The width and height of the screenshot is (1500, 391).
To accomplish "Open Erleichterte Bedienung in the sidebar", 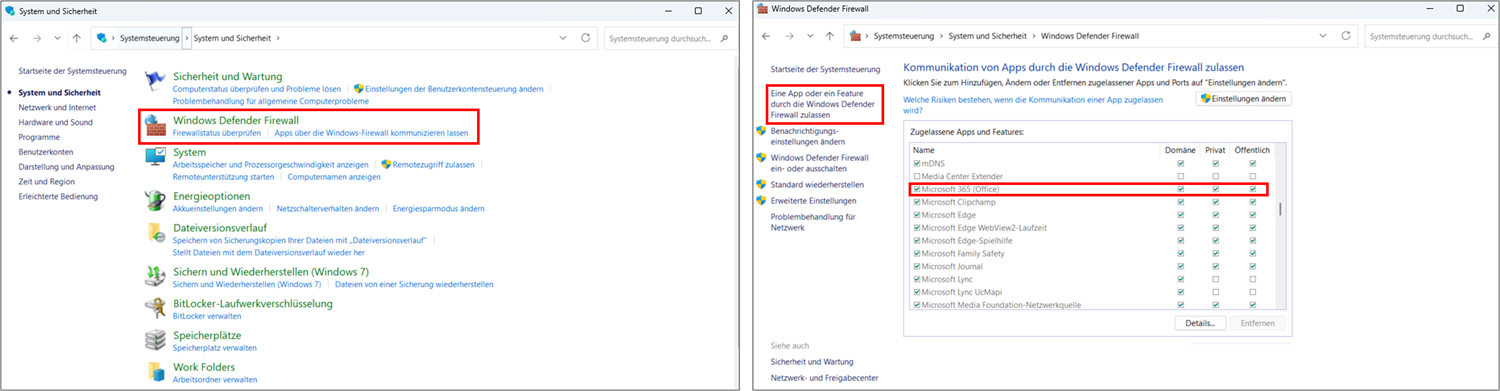I will (x=58, y=197).
